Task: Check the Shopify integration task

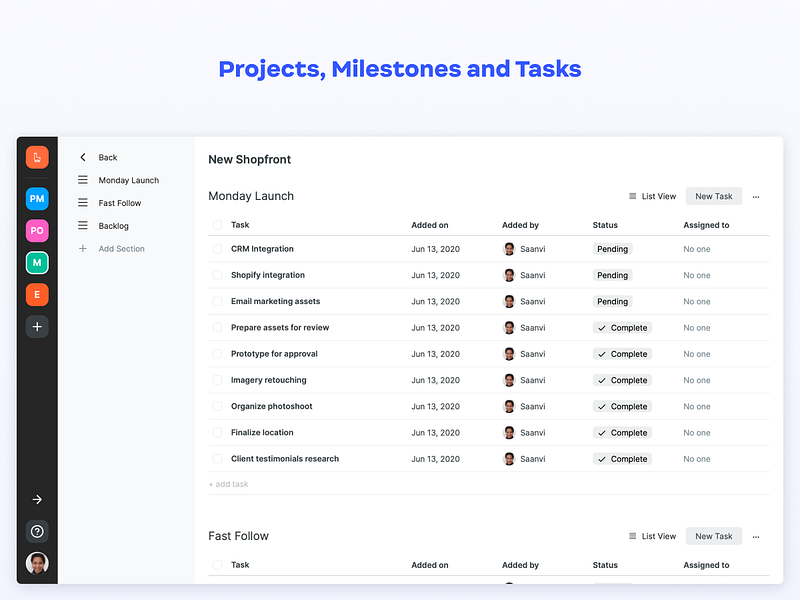Action: 217,275
